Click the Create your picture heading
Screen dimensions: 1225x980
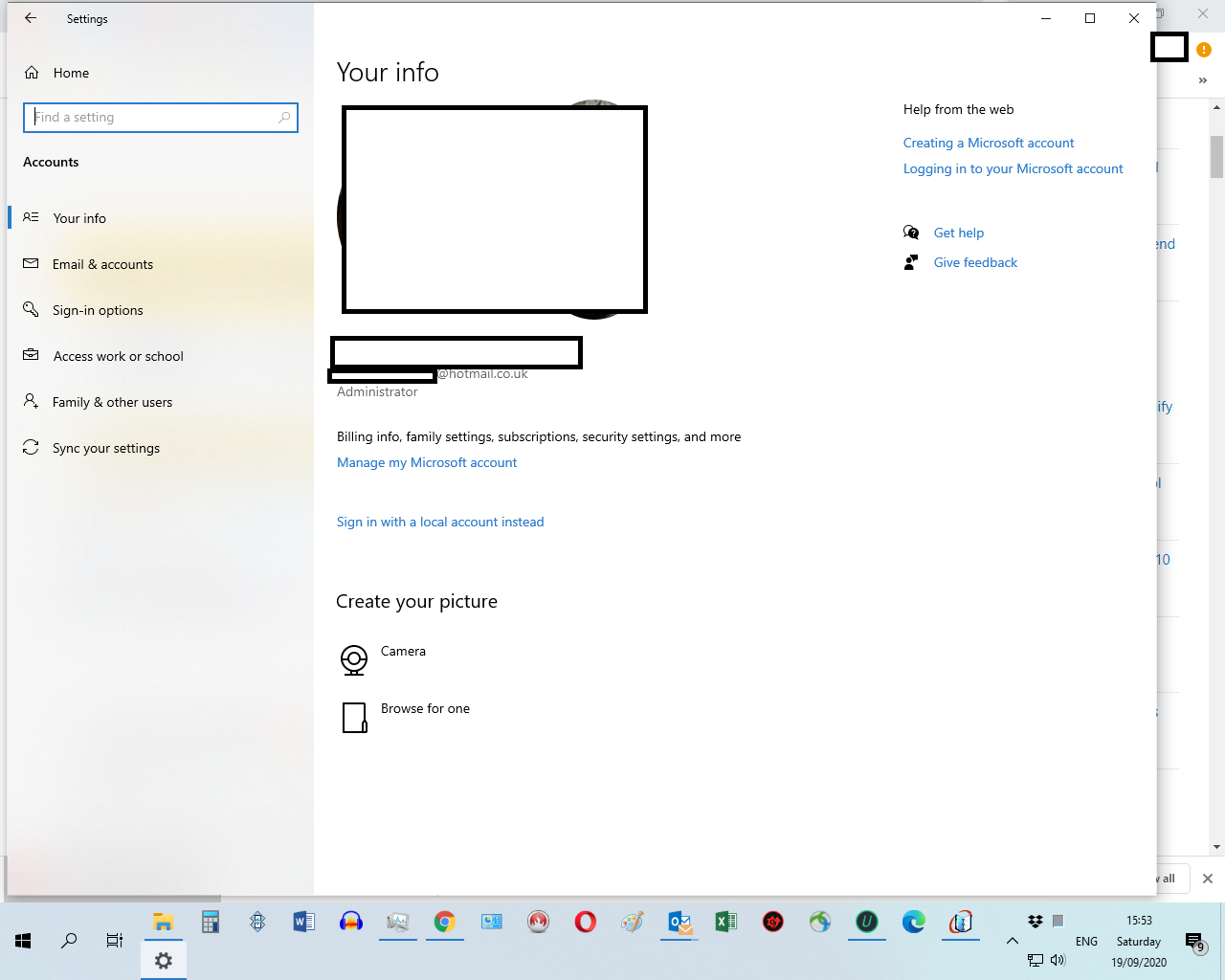(x=417, y=601)
